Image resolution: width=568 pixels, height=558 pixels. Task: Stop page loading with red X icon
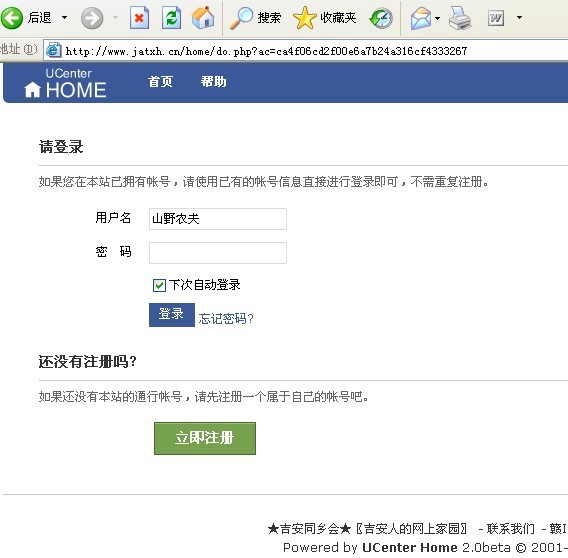139,18
